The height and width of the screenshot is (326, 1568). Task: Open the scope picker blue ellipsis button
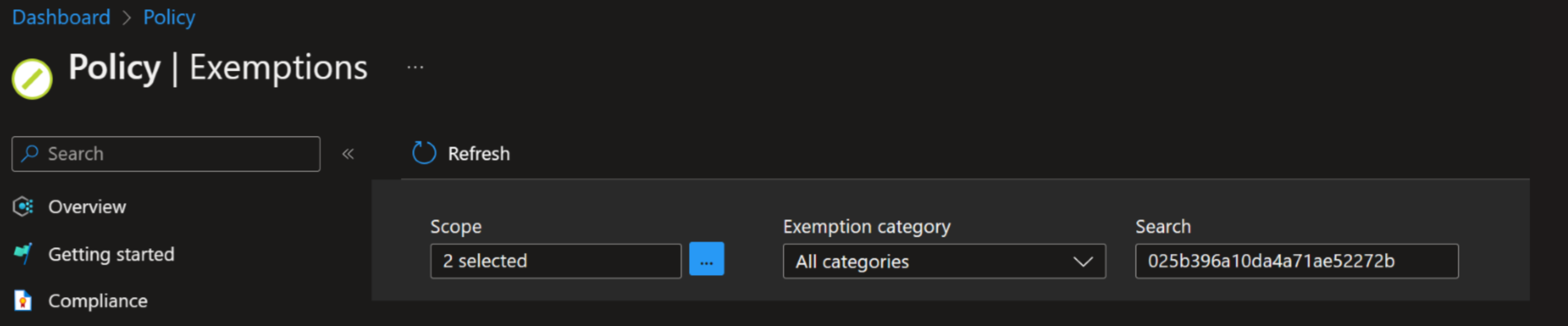(x=706, y=259)
